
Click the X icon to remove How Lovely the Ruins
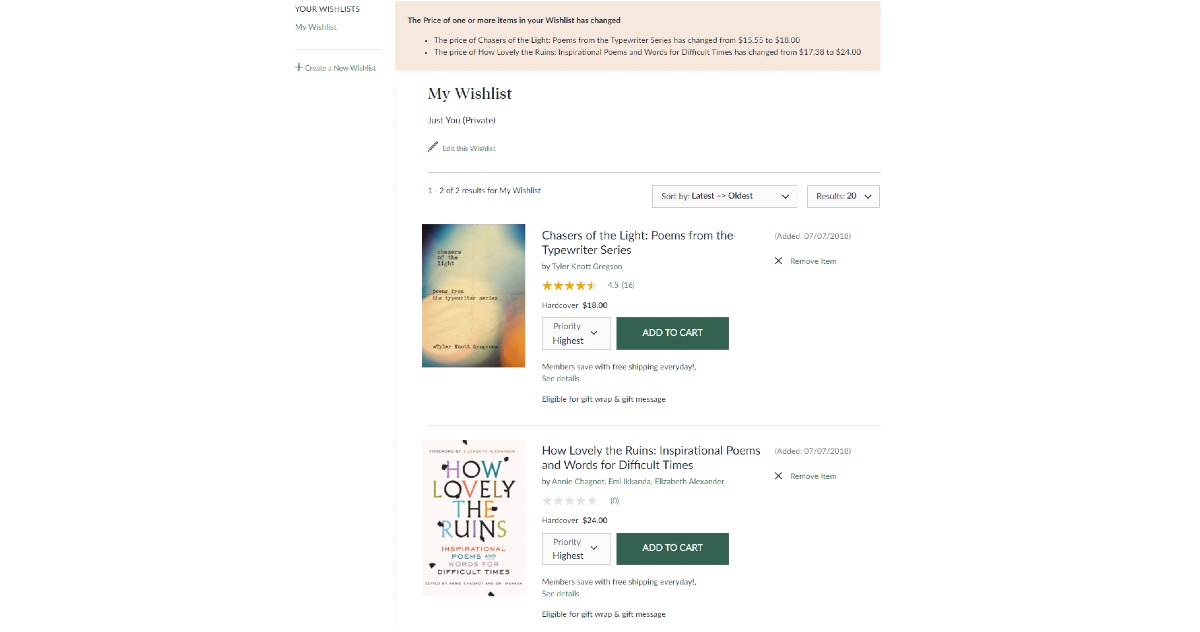pos(779,476)
